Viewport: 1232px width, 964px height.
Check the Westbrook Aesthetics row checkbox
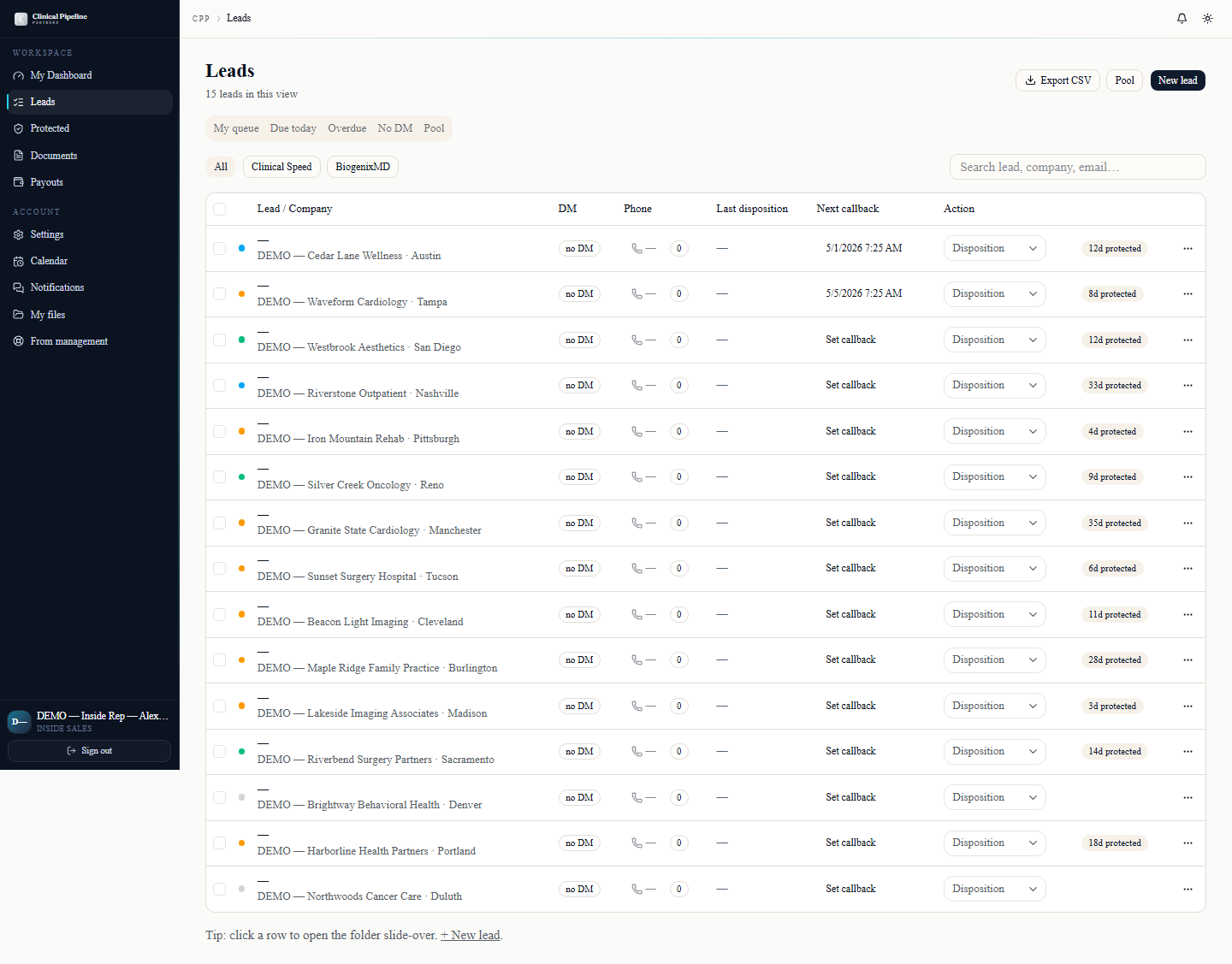pyautogui.click(x=220, y=340)
